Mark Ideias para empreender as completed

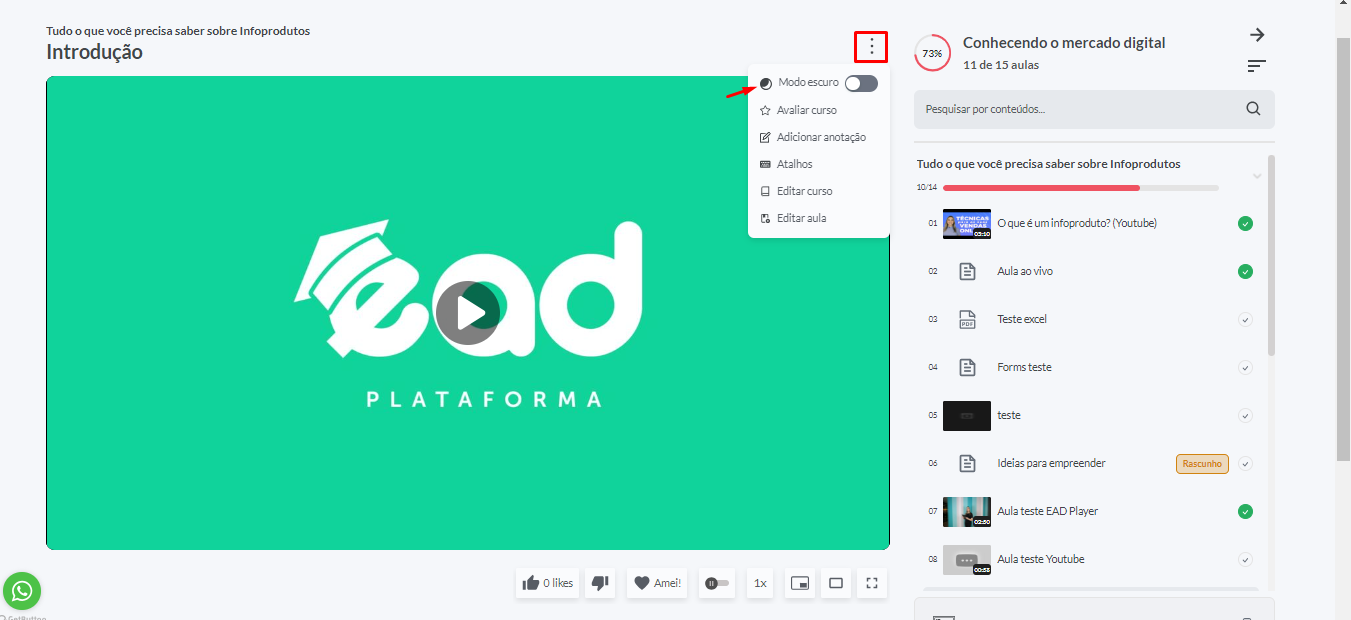1245,463
